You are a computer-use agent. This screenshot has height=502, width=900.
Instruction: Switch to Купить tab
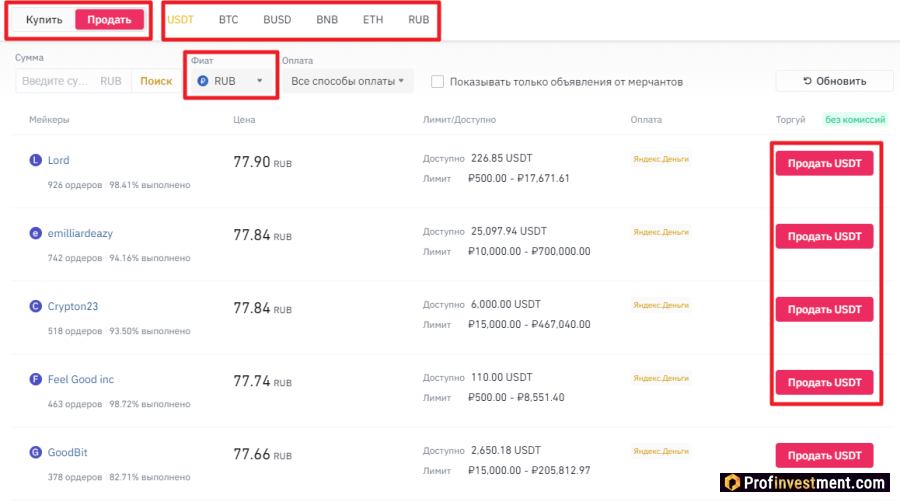pos(44,20)
